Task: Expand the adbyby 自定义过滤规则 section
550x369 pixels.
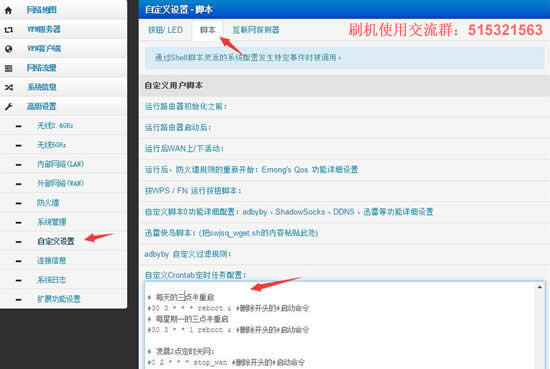Action: pos(188,254)
